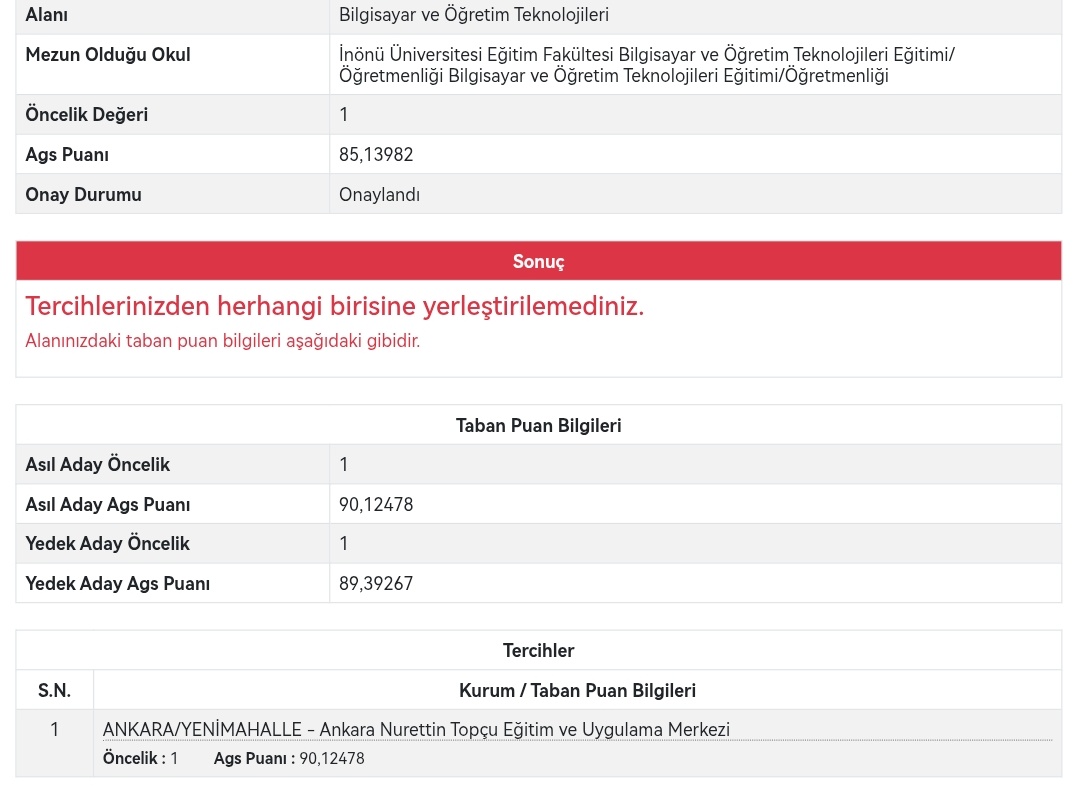The width and height of the screenshot is (1080, 802).
Task: Click 'Alanınızdaki taban puan bilgileri' notice text
Action: [222, 340]
